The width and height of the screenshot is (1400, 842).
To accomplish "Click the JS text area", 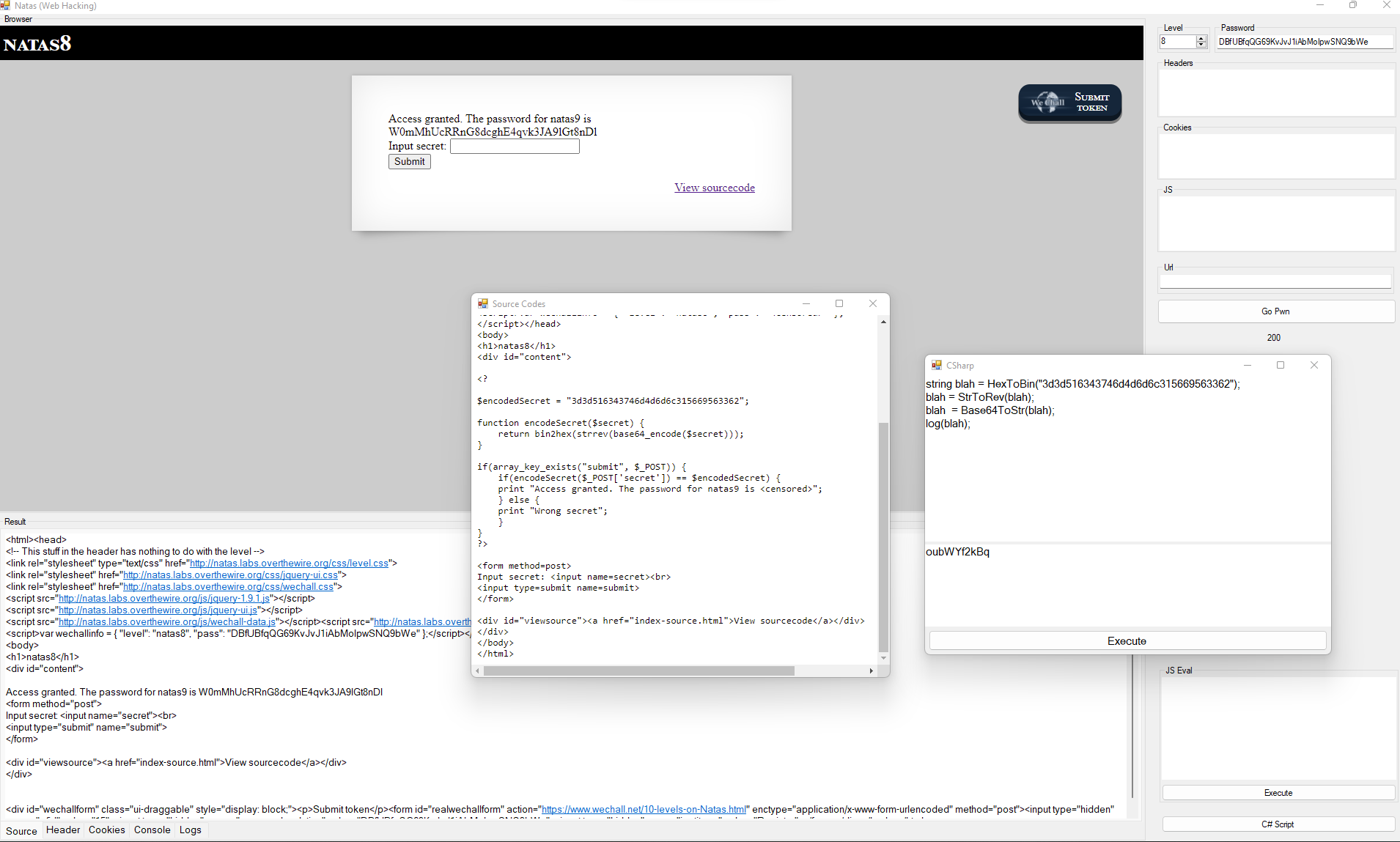I will [x=1276, y=223].
